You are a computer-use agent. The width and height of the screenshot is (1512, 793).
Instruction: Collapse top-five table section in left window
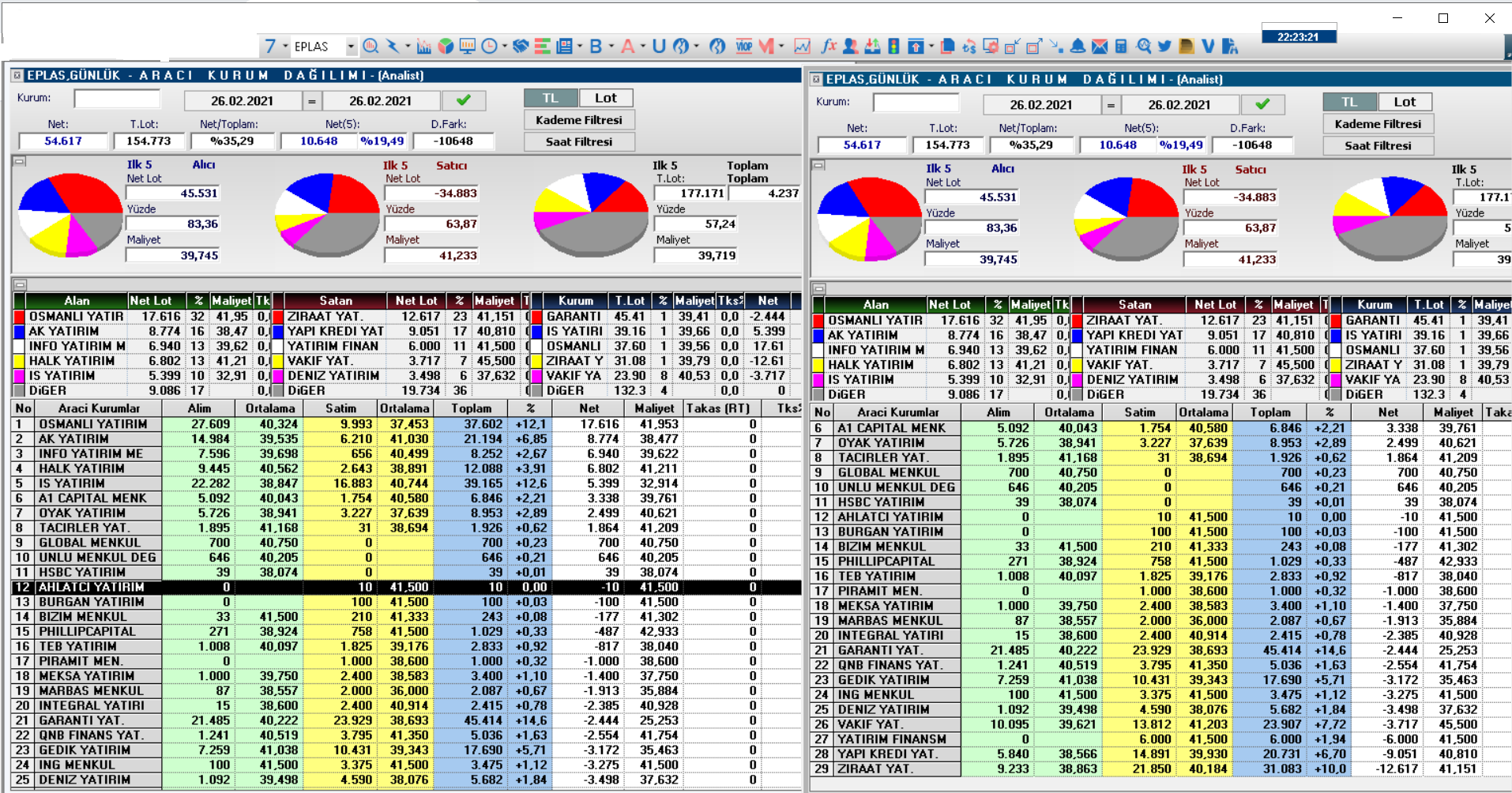[20, 284]
